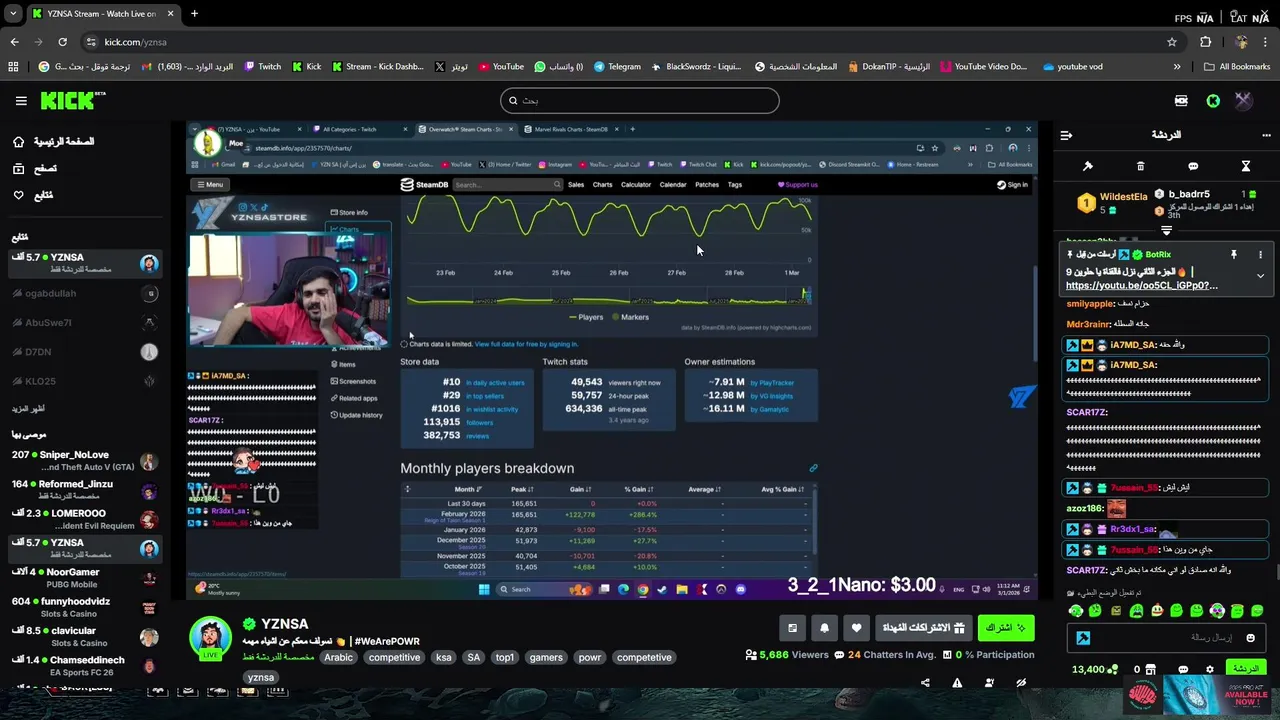
Task: Click the gavel moderation icon in chat toolbar
Action: pos(1088,166)
